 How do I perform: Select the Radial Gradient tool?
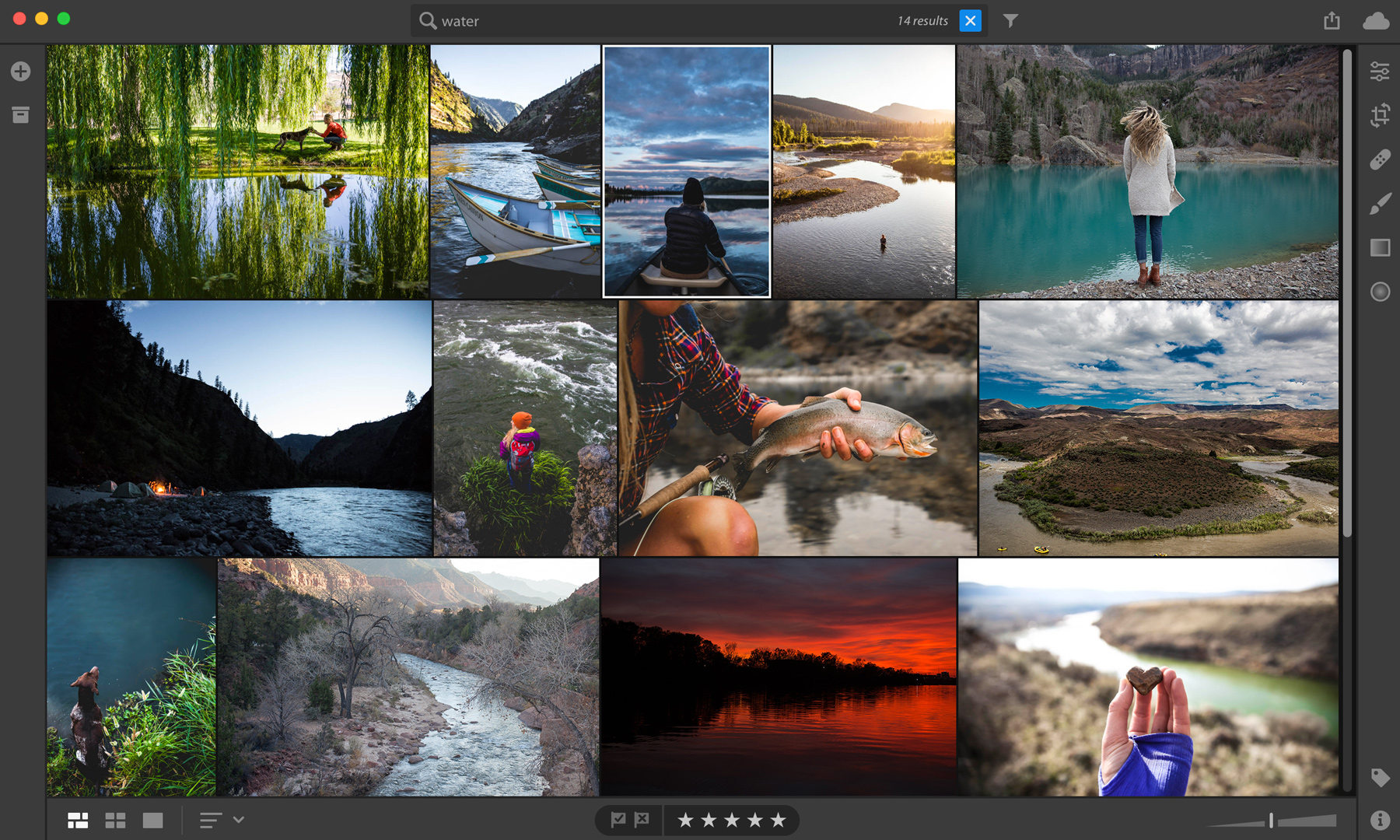tap(1381, 291)
